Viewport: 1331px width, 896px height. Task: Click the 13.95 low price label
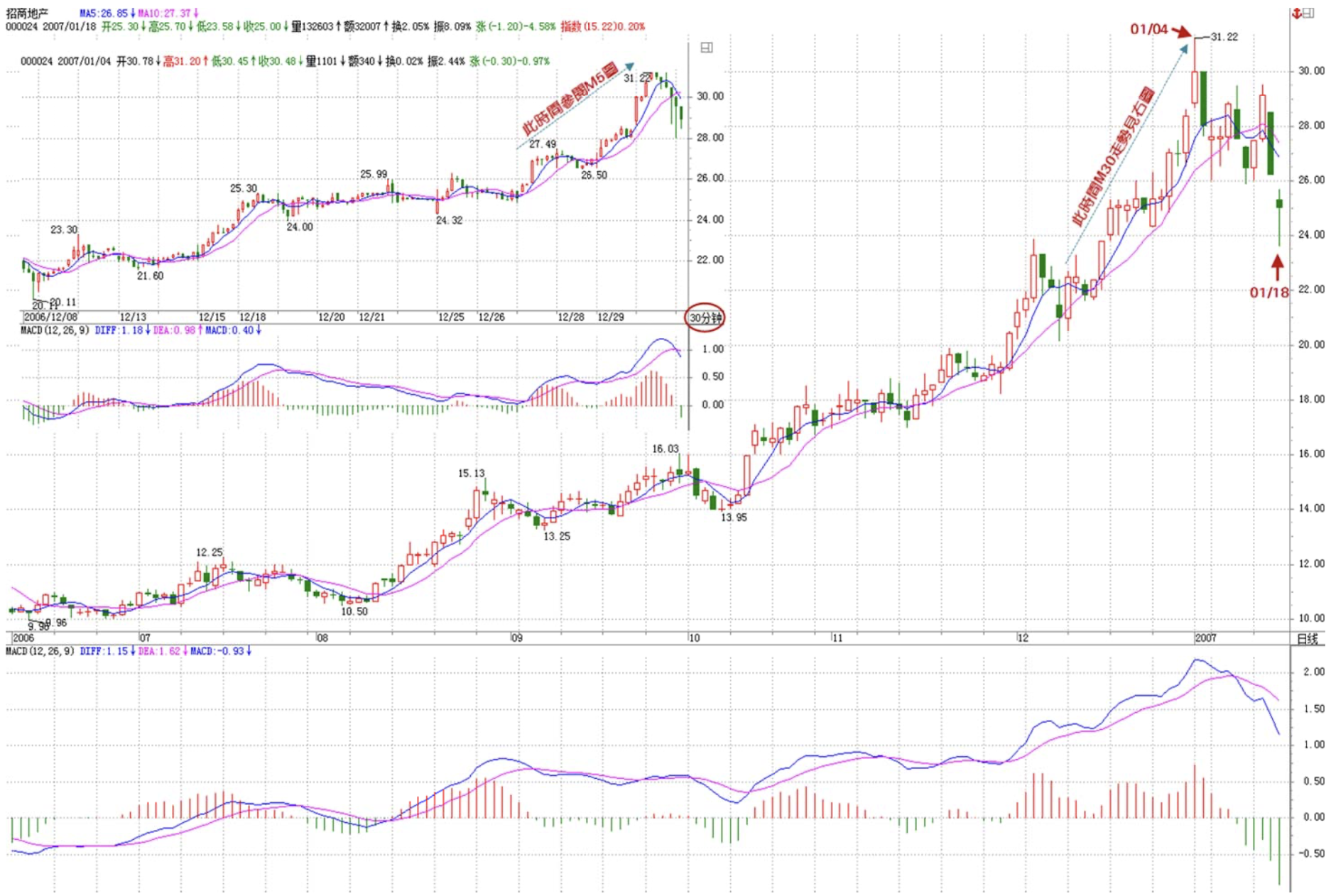click(734, 518)
